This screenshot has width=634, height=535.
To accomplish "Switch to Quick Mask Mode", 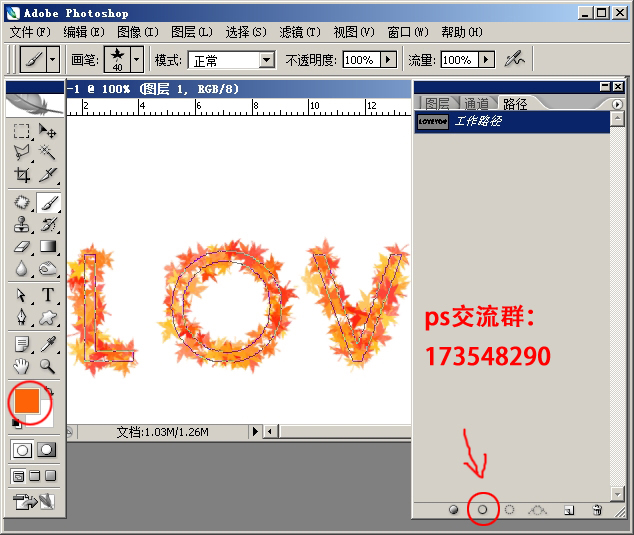I will coord(46,450).
